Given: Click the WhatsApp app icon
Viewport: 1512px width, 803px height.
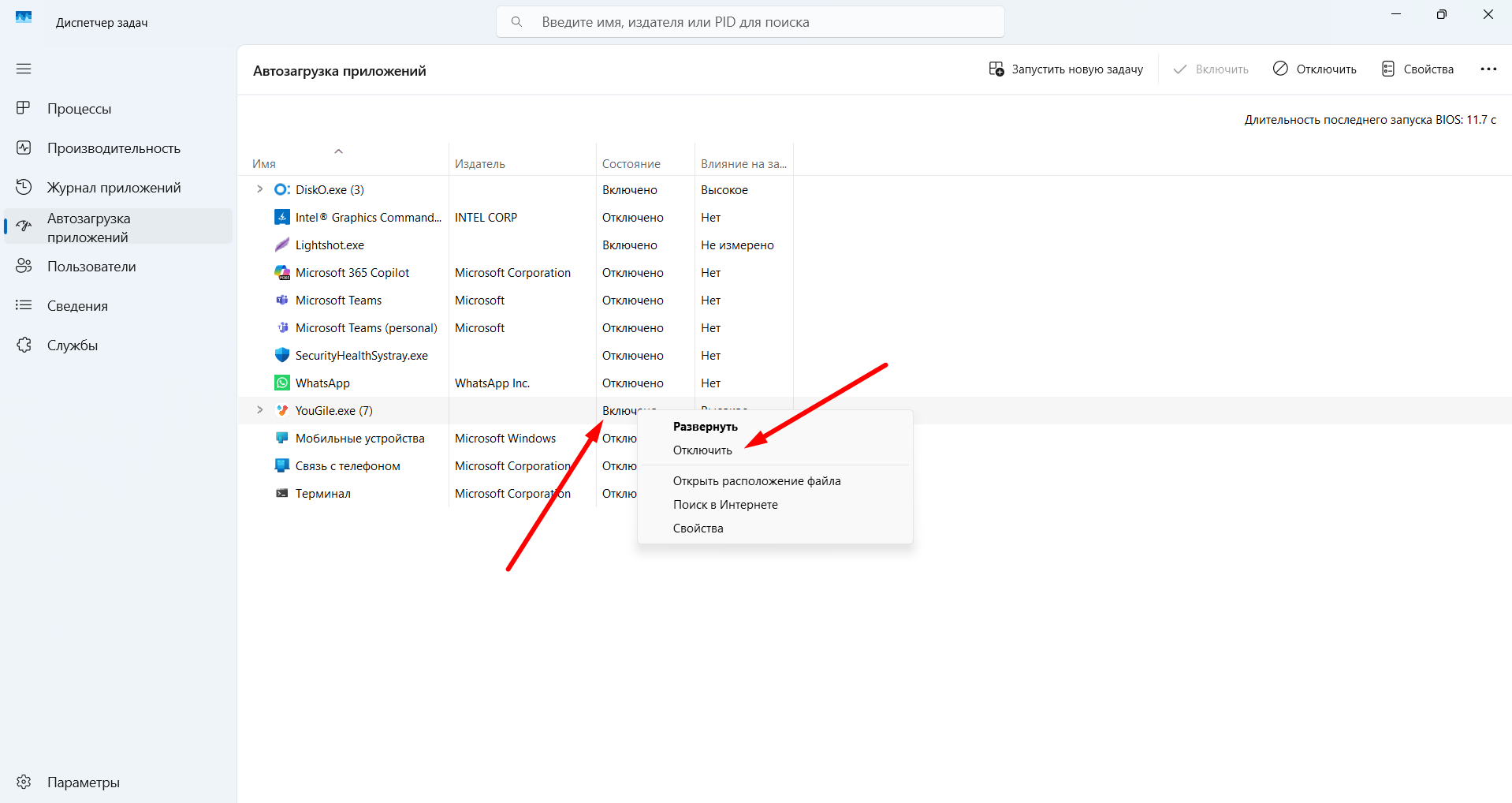Looking at the screenshot, I should tap(281, 383).
